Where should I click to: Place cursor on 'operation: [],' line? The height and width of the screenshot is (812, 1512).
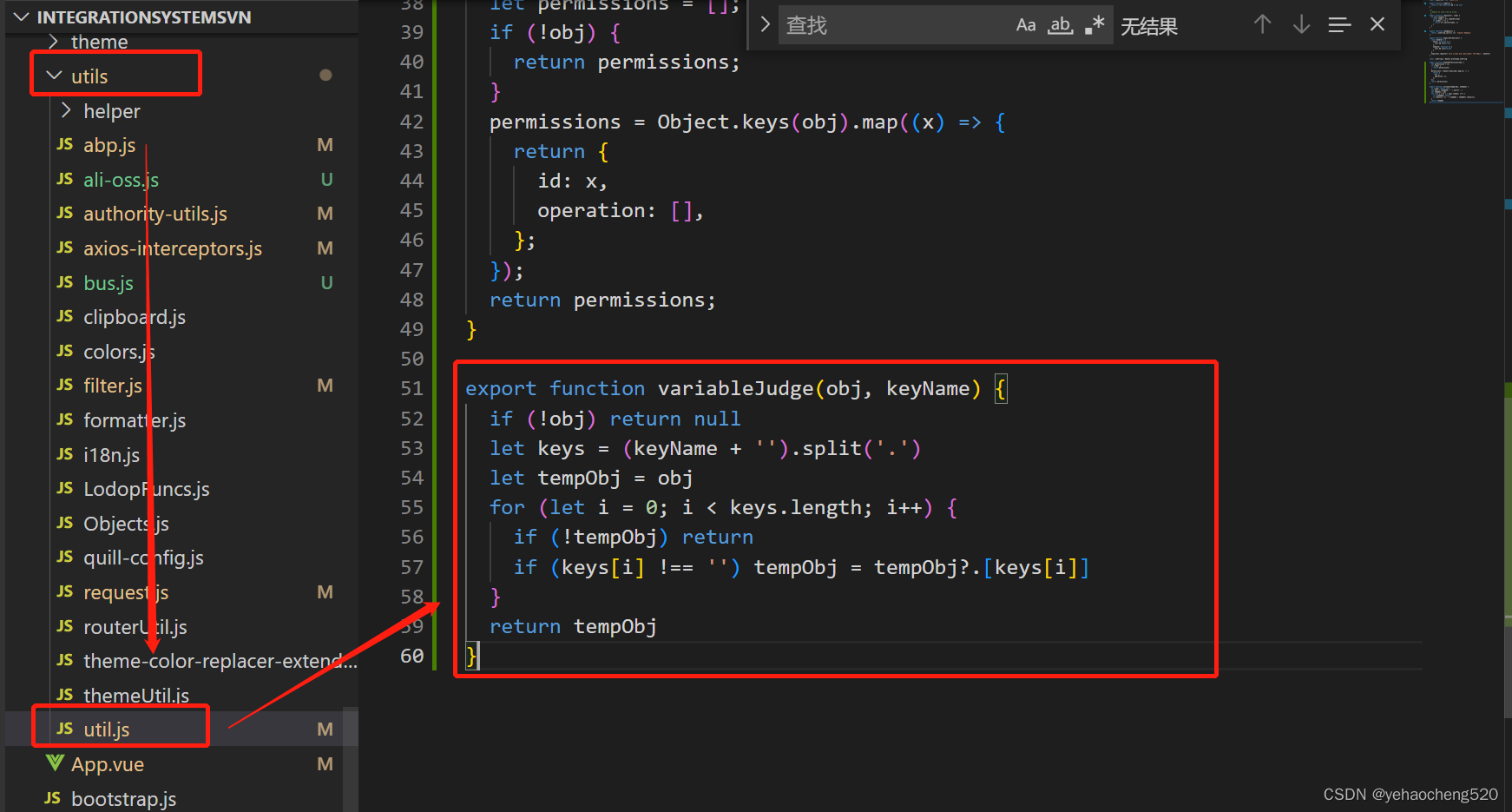pos(621,211)
